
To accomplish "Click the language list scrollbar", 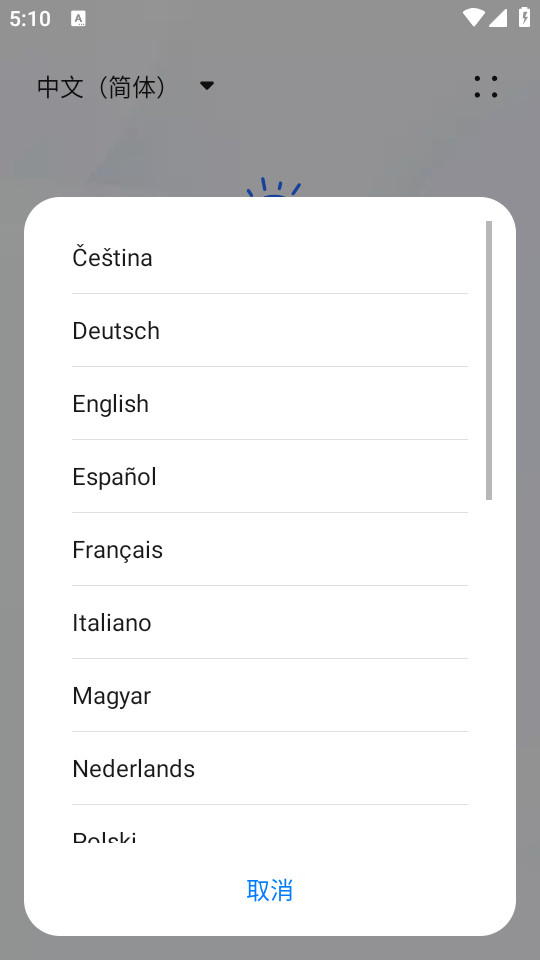I will 489,361.
